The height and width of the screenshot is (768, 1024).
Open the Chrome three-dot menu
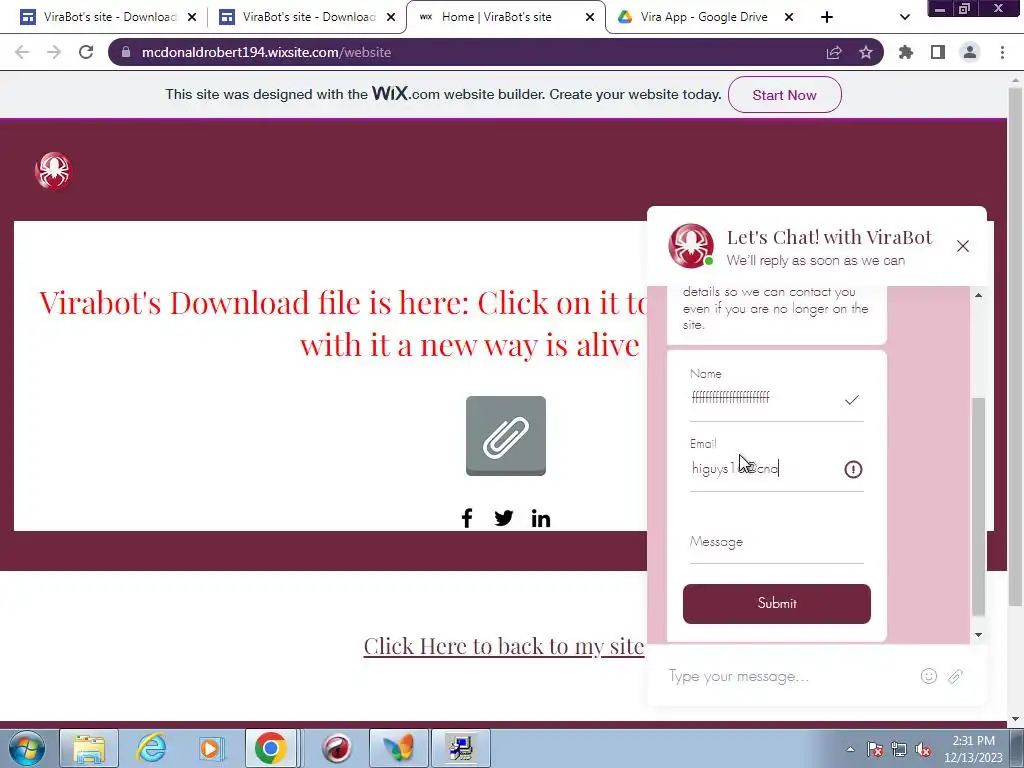[x=1002, y=52]
